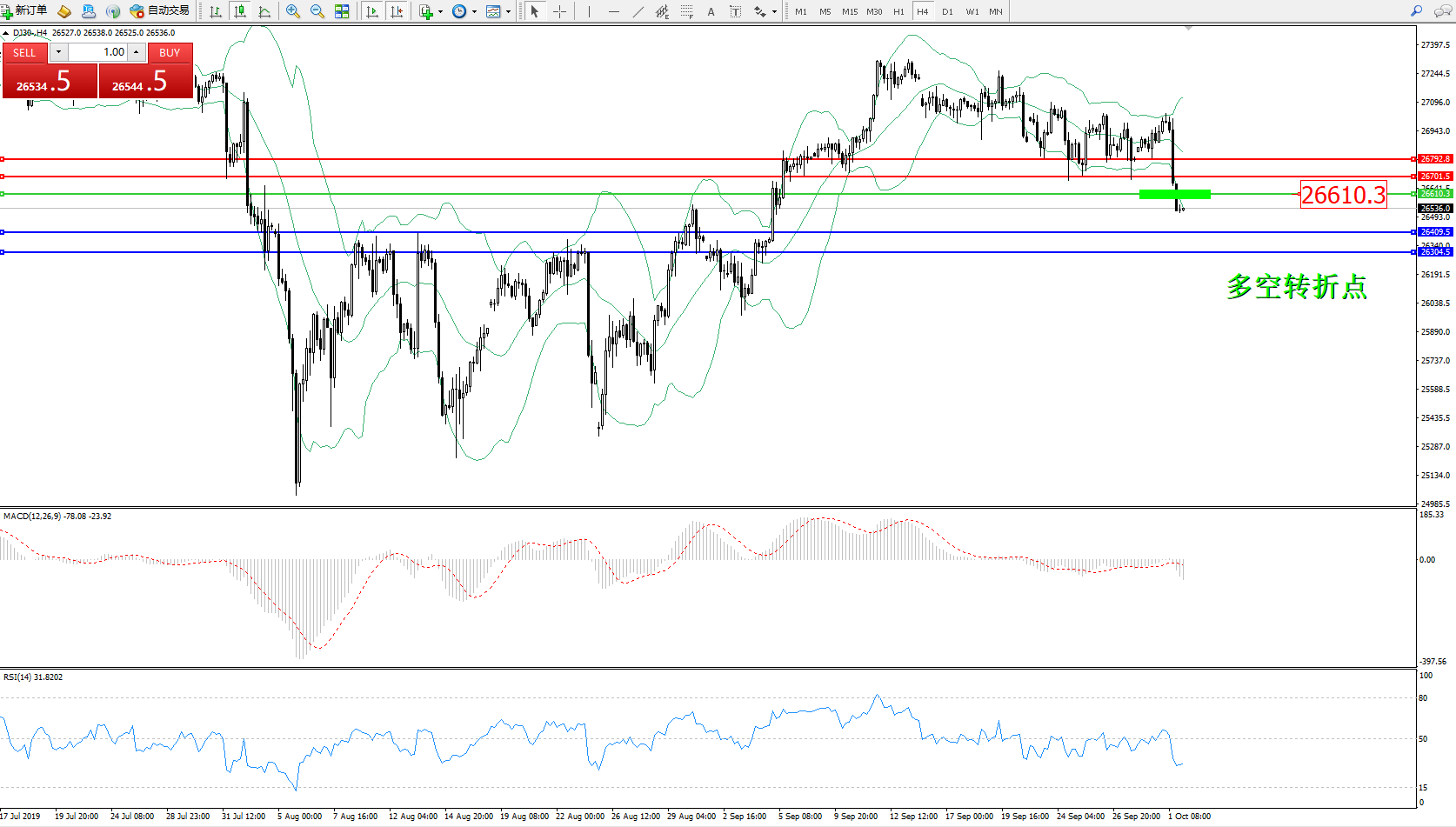Select the trendline drawing tool
Image resolution: width=1456 pixels, height=827 pixels.
click(x=638, y=11)
